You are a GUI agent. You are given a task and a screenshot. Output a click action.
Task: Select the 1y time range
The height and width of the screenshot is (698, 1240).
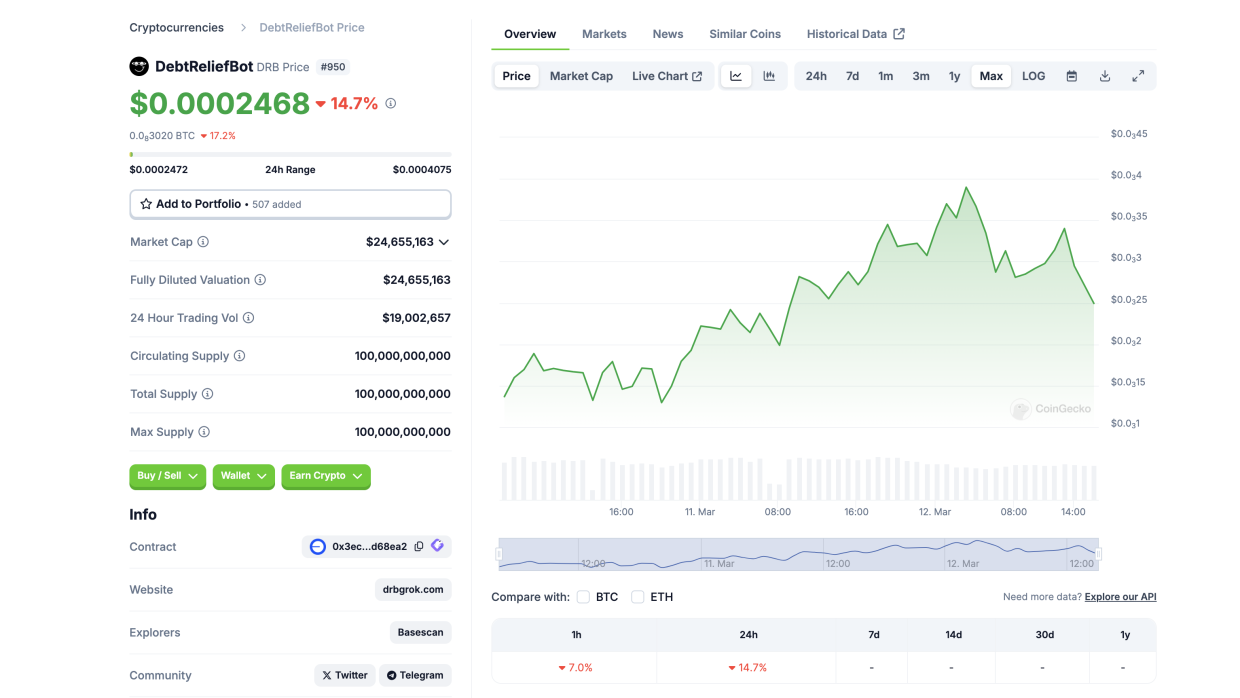(x=954, y=76)
